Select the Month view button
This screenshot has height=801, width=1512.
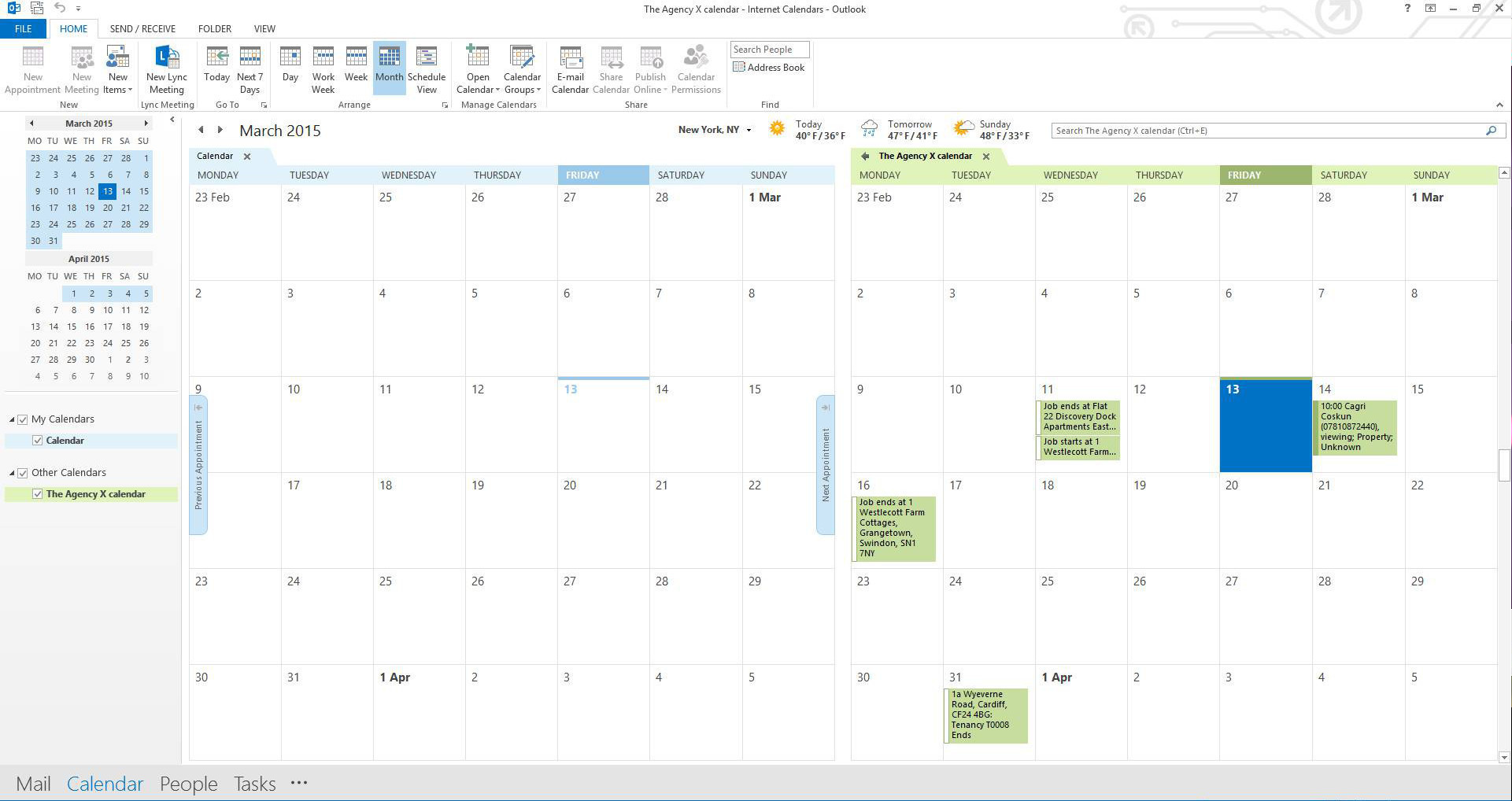pyautogui.click(x=389, y=69)
